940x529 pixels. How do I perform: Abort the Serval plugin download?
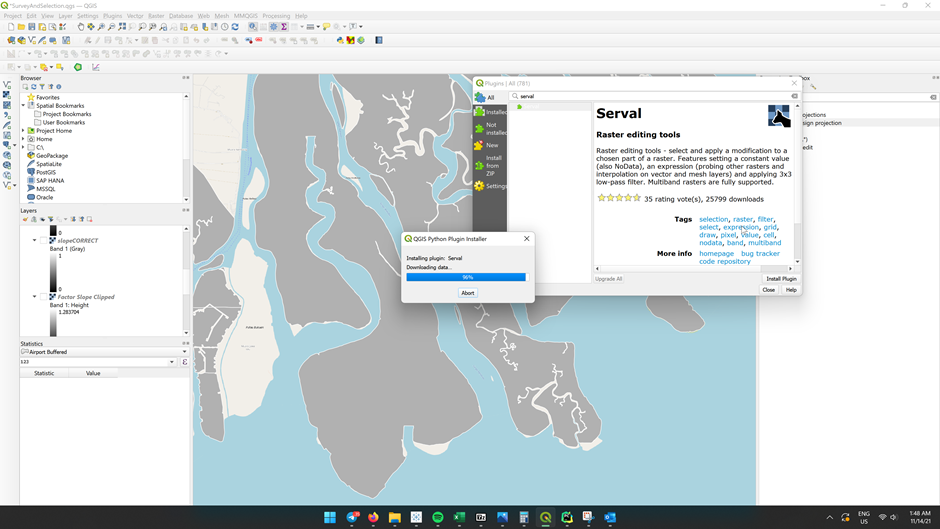pyautogui.click(x=467, y=293)
